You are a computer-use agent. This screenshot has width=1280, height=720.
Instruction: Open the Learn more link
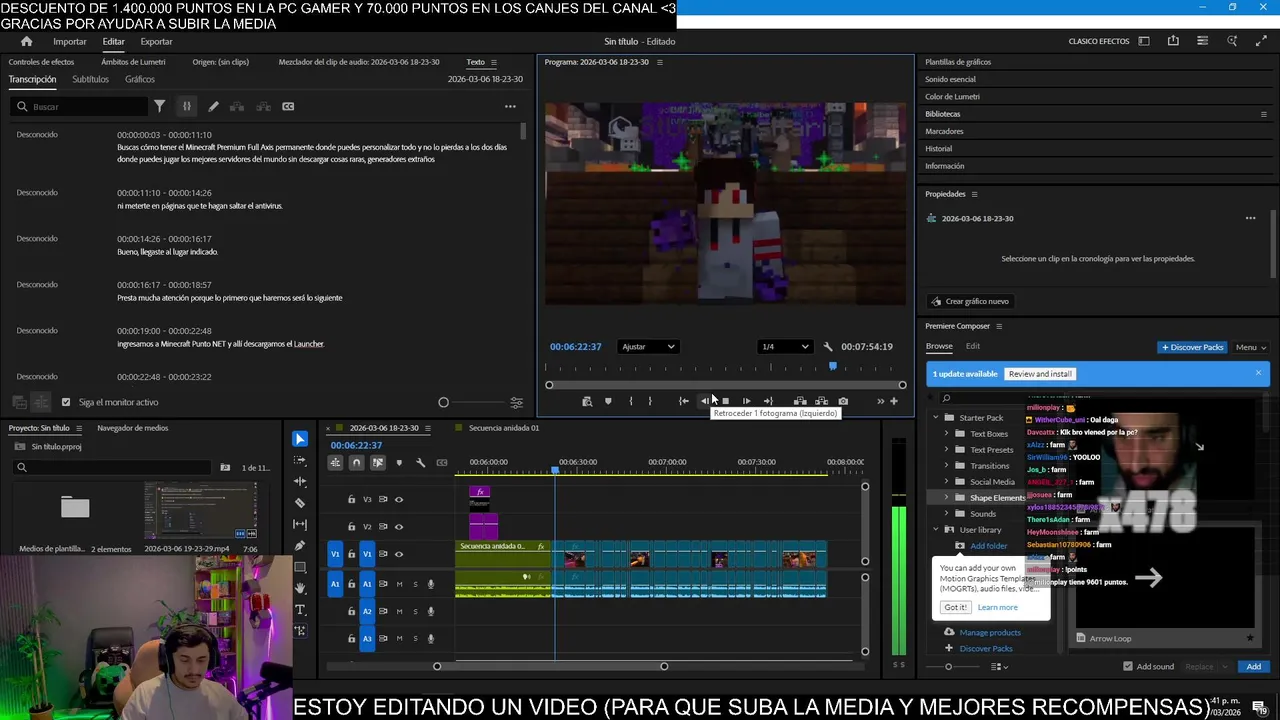coord(997,607)
